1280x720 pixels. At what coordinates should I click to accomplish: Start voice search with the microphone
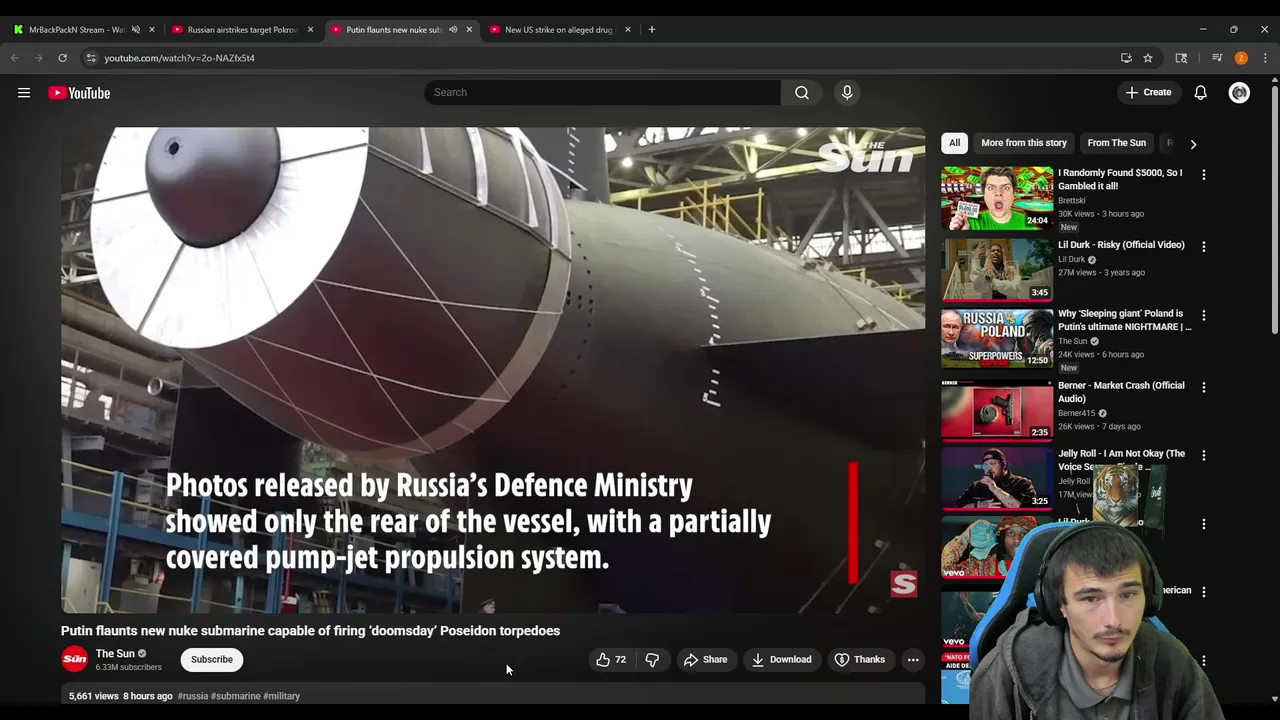pyautogui.click(x=847, y=92)
